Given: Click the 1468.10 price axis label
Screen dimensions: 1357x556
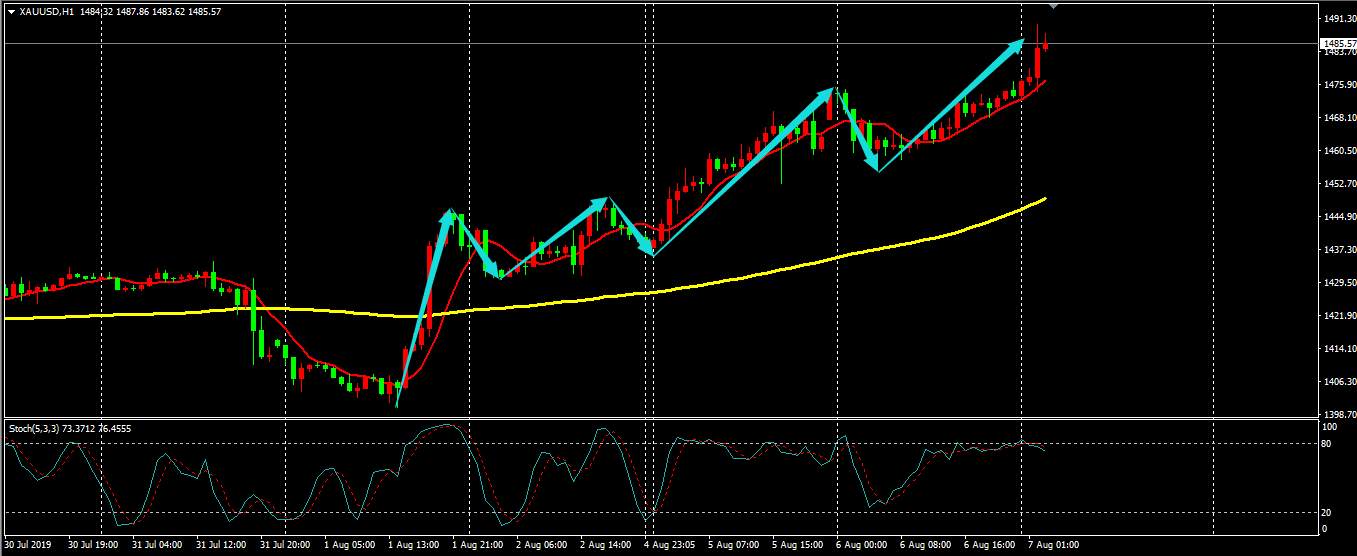Looking at the screenshot, I should point(1340,118).
